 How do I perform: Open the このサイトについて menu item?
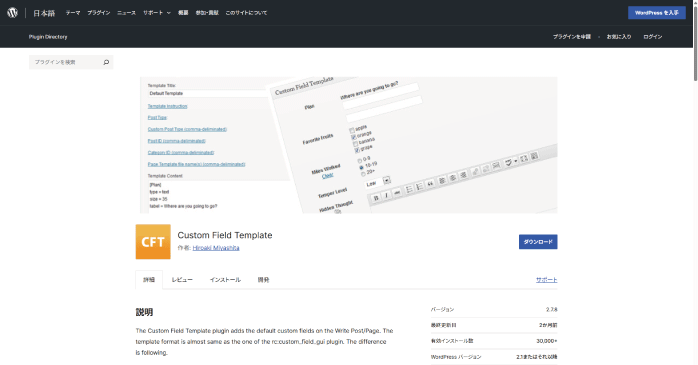coord(246,13)
